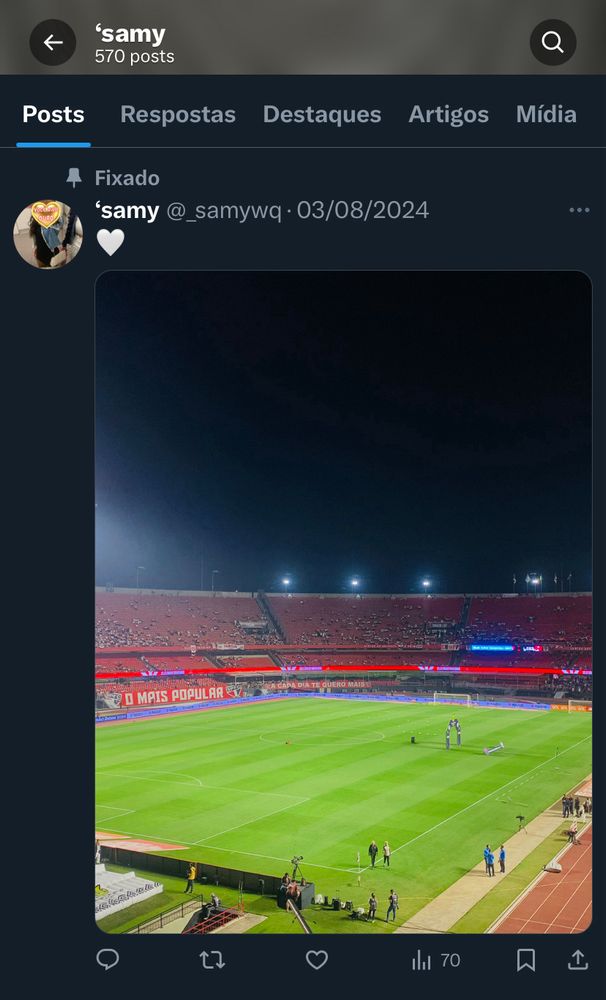Reply to the pinned post
The image size is (606, 1000).
point(107,959)
